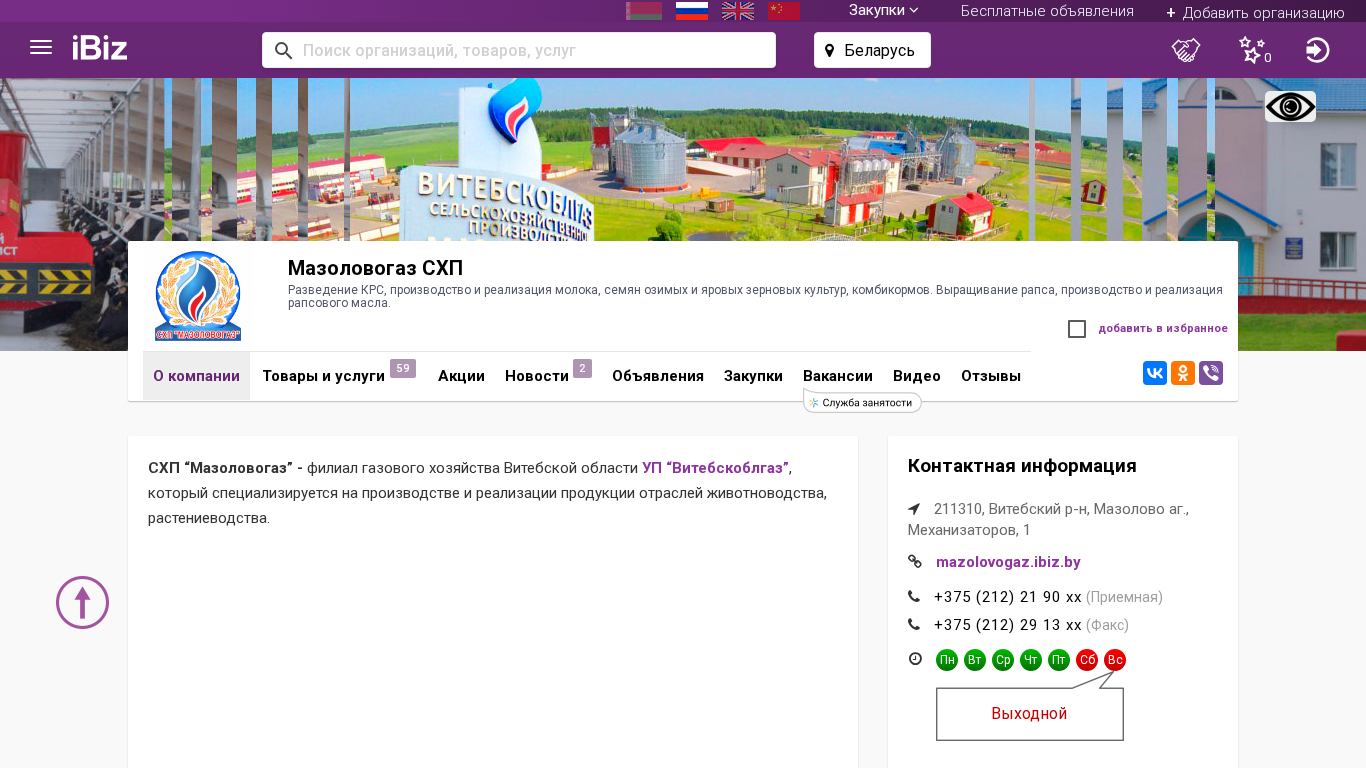Image resolution: width=1366 pixels, height=768 pixels.
Task: Open the Вакансии tab
Action: pyautogui.click(x=838, y=376)
